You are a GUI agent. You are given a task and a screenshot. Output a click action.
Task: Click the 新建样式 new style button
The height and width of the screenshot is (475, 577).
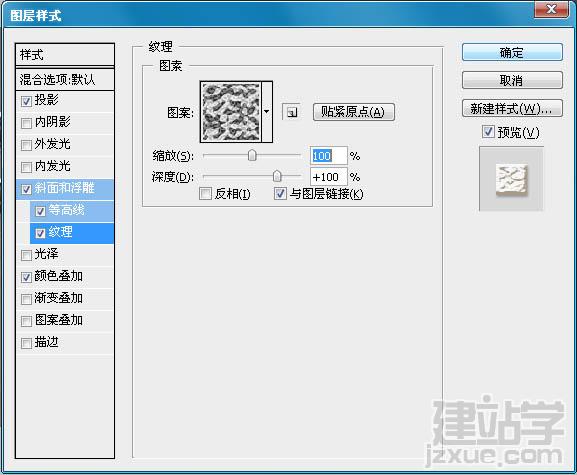click(x=512, y=108)
